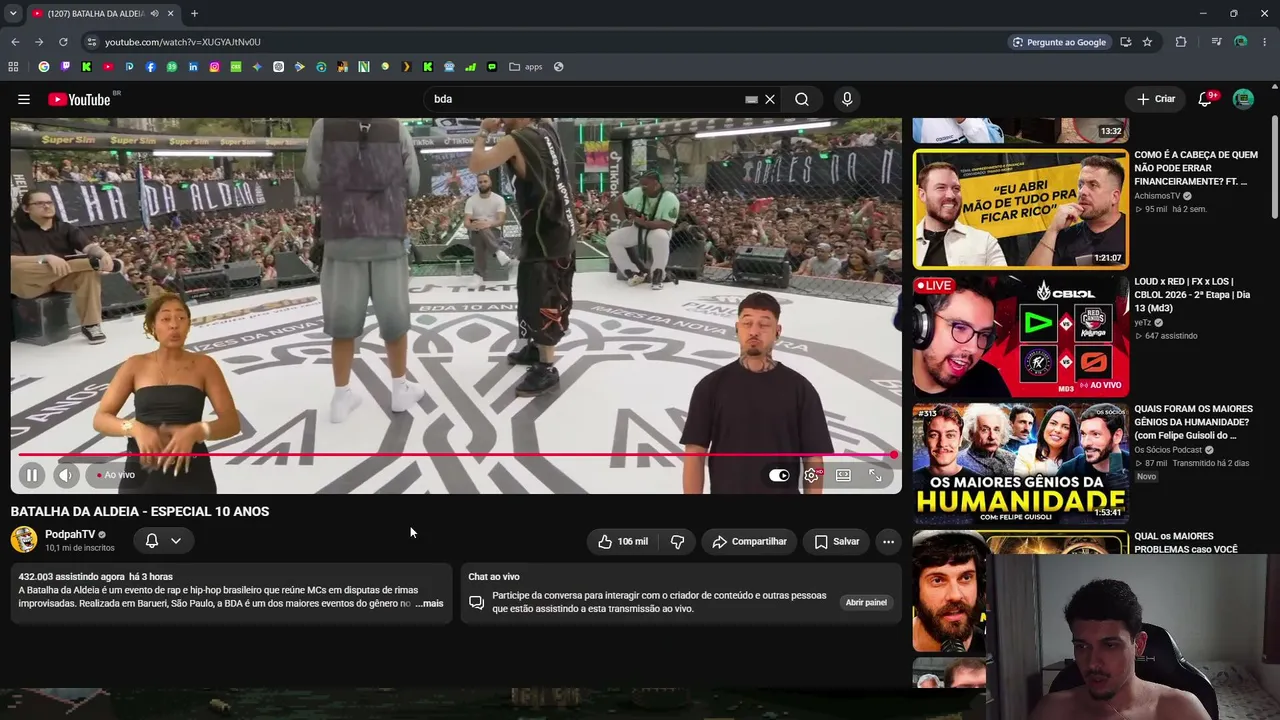Open a new browser tab
The width and height of the screenshot is (1280, 720).
(194, 14)
